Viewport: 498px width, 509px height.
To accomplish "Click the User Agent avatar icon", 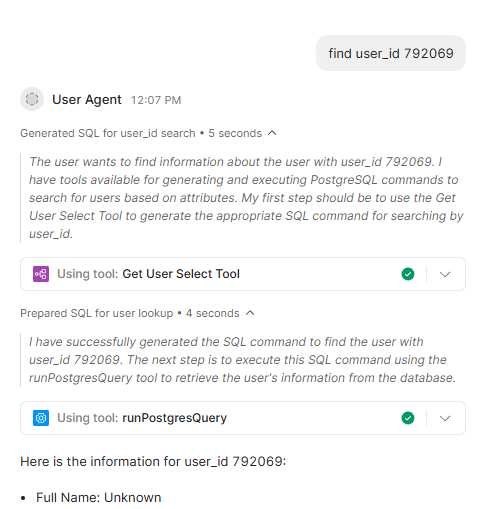I will point(32,99).
